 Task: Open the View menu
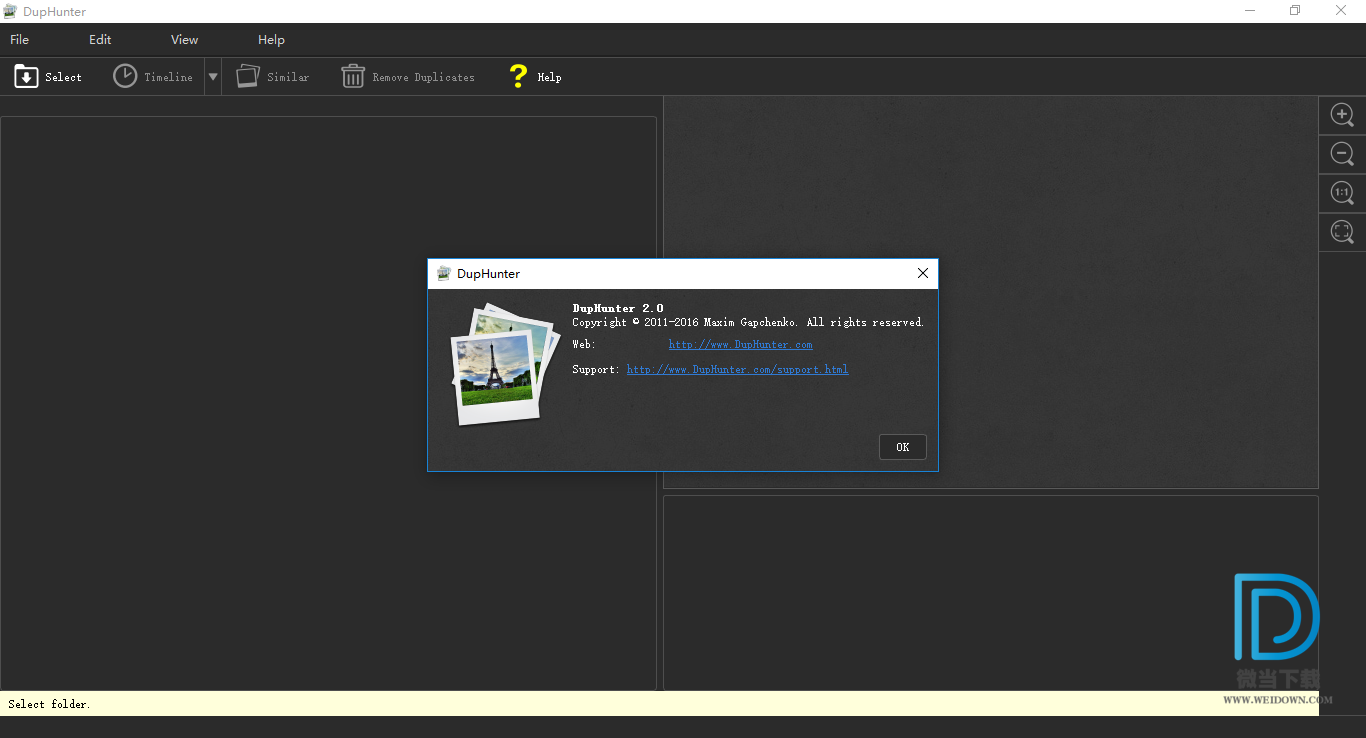coord(185,40)
